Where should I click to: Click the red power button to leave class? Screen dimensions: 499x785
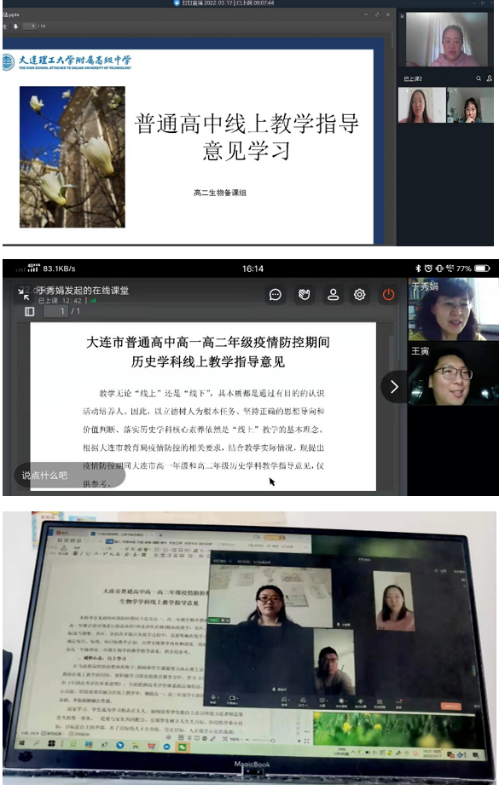[388, 295]
